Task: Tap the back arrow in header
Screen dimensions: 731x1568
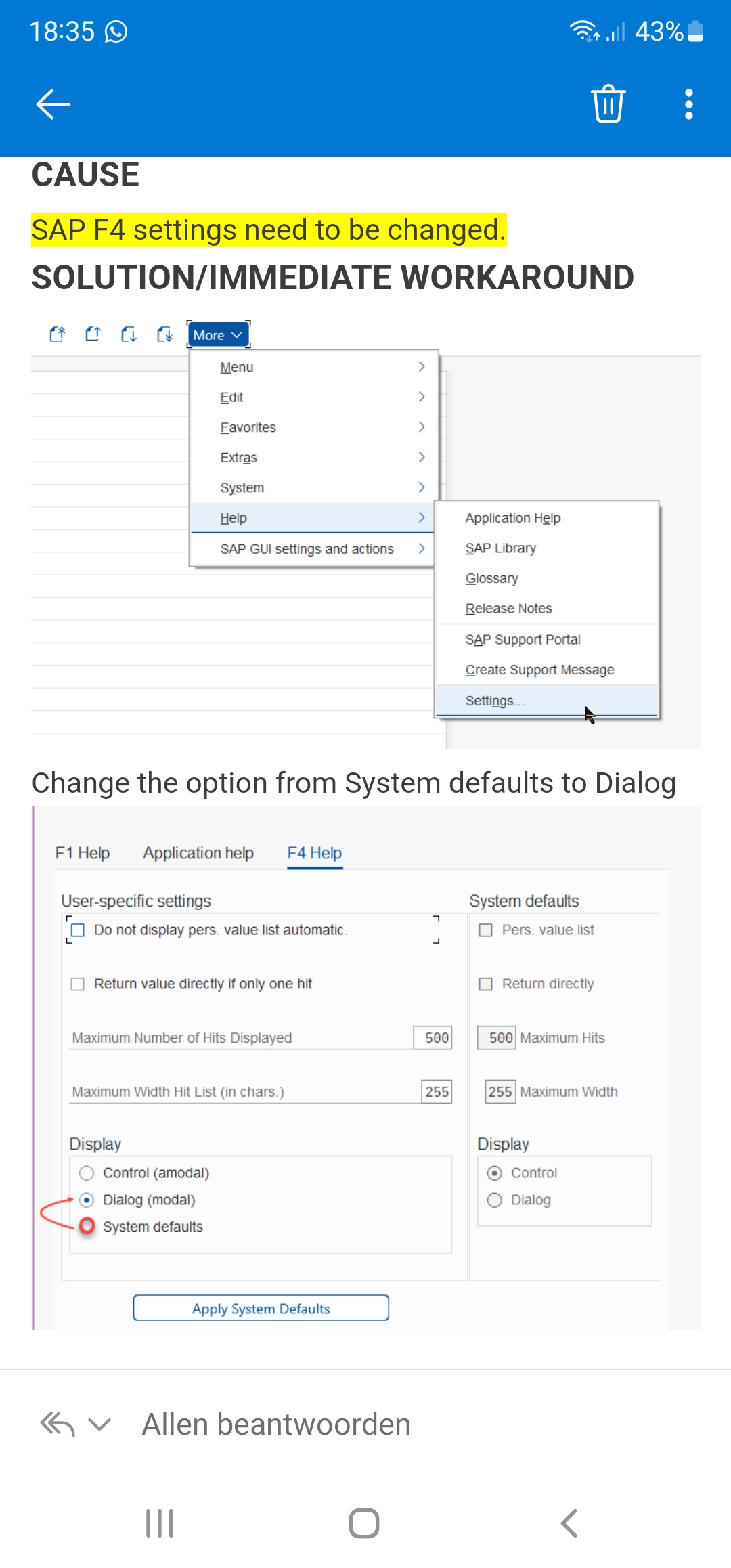Action: coord(53,104)
